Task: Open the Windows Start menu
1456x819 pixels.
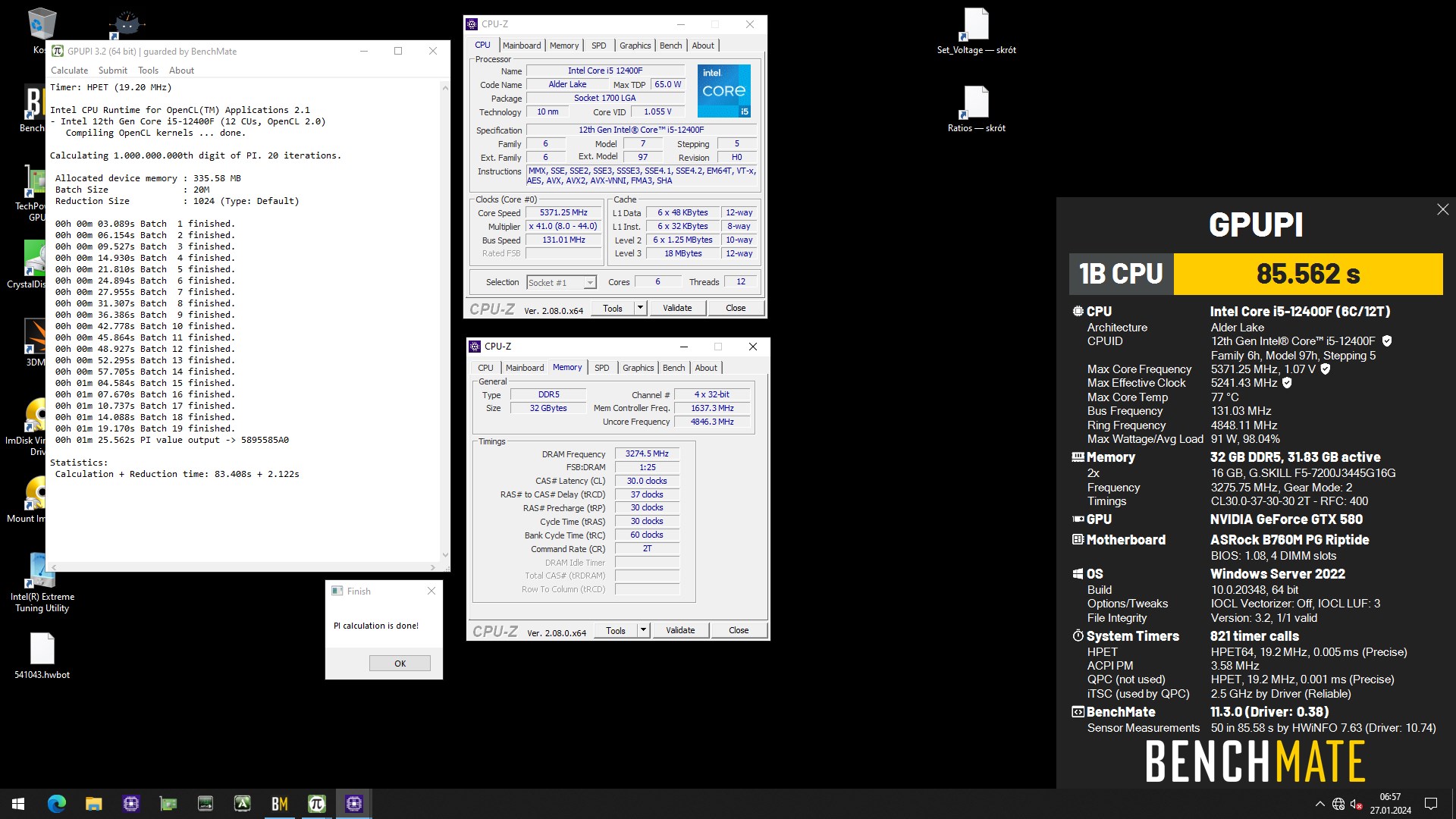Action: tap(18, 804)
